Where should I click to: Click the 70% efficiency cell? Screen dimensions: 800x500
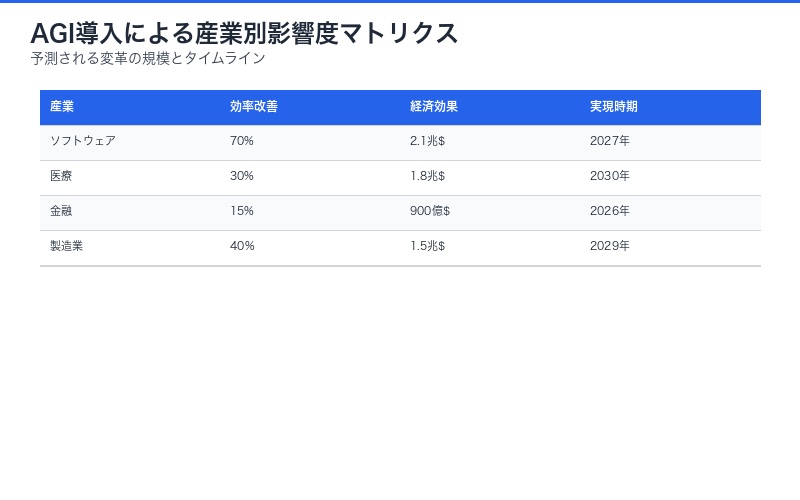point(242,142)
